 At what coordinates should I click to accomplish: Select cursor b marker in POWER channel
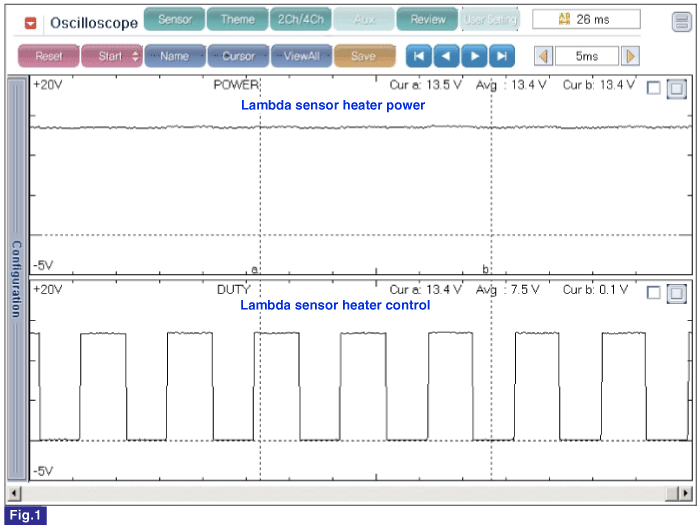click(x=485, y=269)
